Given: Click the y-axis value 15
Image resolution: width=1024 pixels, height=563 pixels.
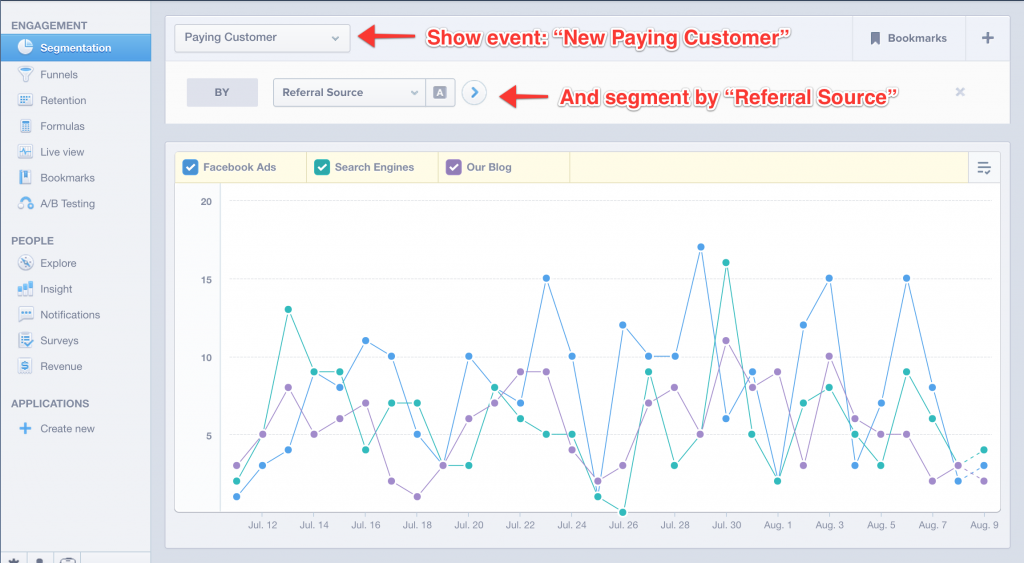Looking at the screenshot, I should 206,280.
